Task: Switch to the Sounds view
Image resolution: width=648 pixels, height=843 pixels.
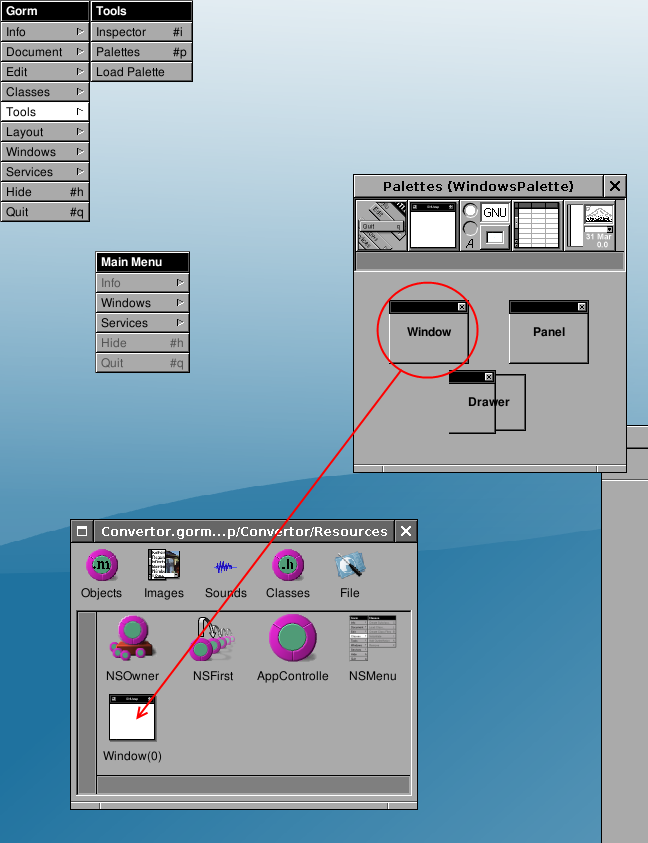Action: (x=225, y=574)
